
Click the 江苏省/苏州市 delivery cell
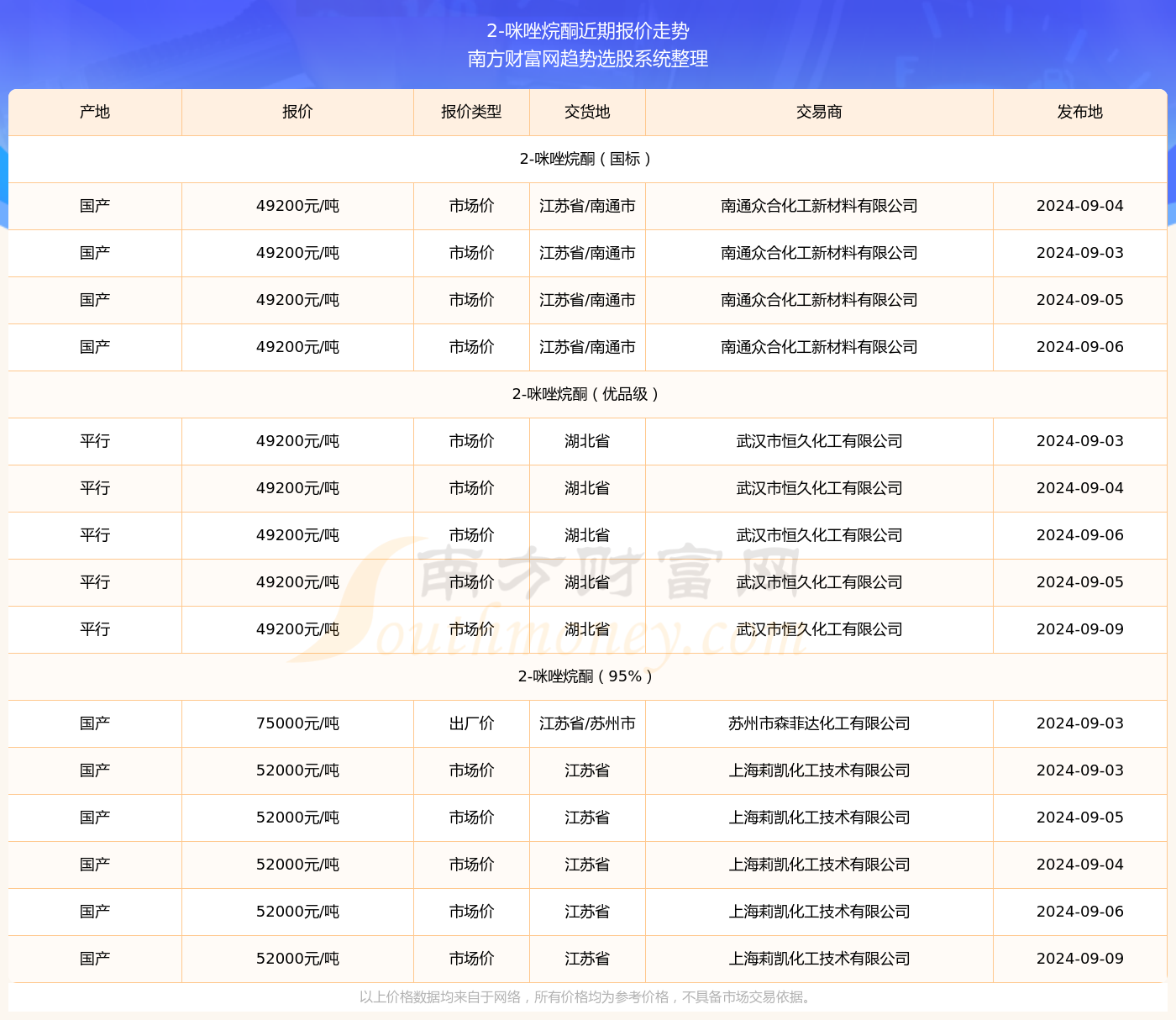pos(586,723)
